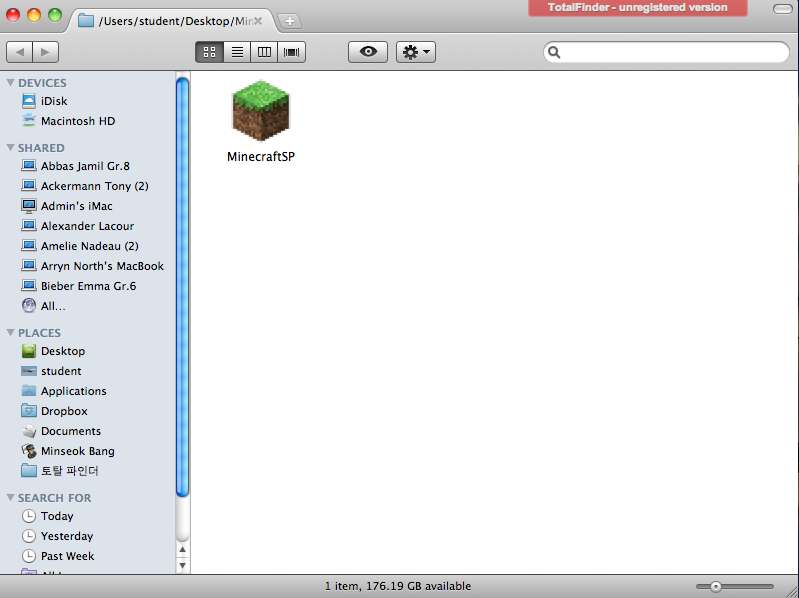Switch to Cover Flow view
799x598 pixels.
tap(291, 52)
